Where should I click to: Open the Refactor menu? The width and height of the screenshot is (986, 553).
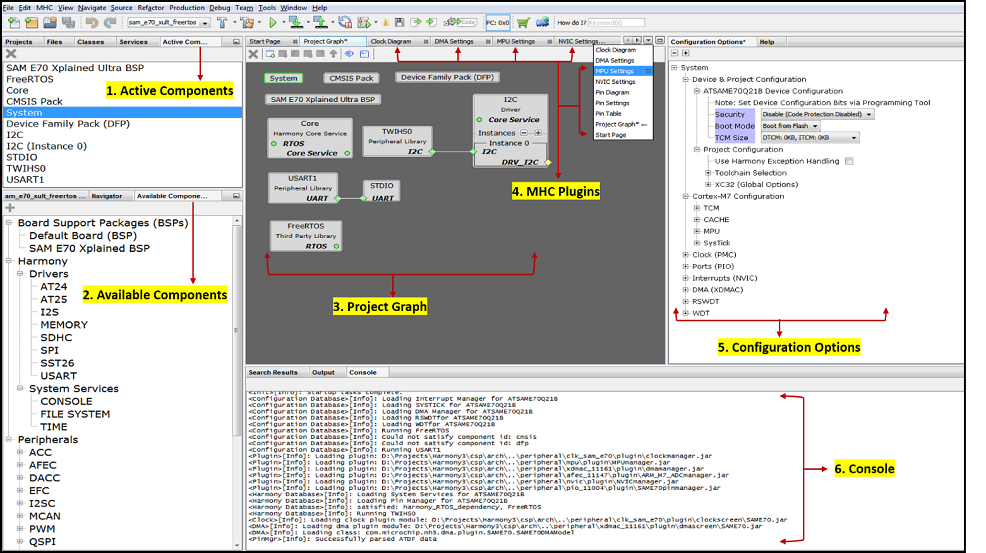151,8
